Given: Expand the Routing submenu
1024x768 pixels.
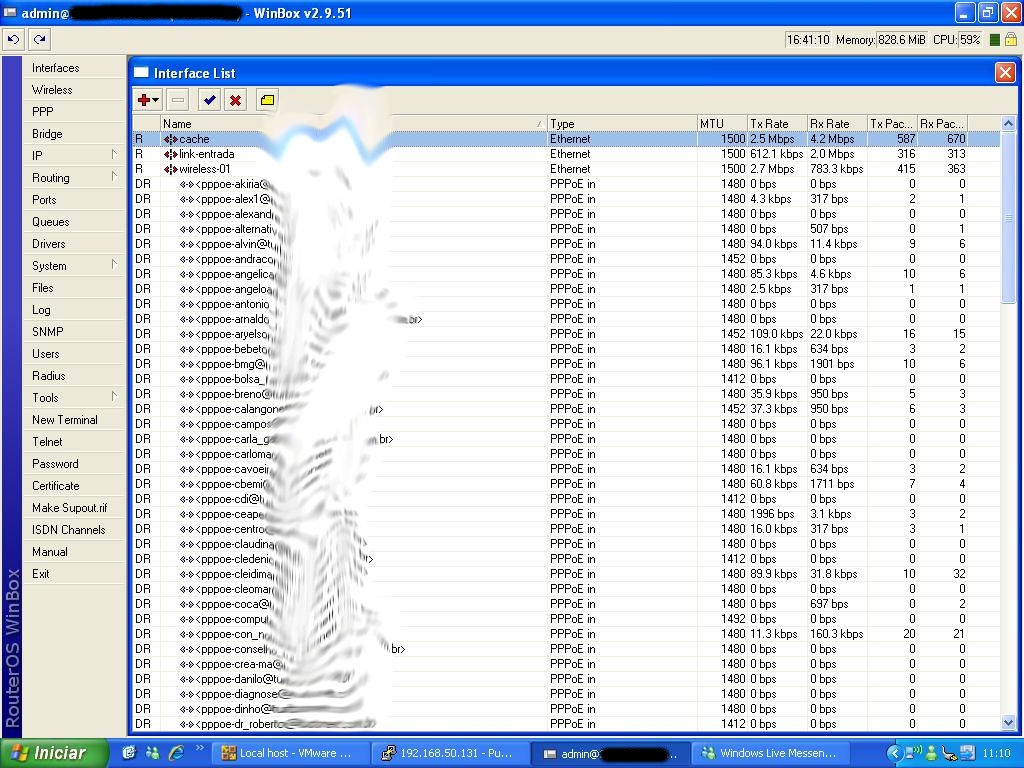Looking at the screenshot, I should pos(74,178).
